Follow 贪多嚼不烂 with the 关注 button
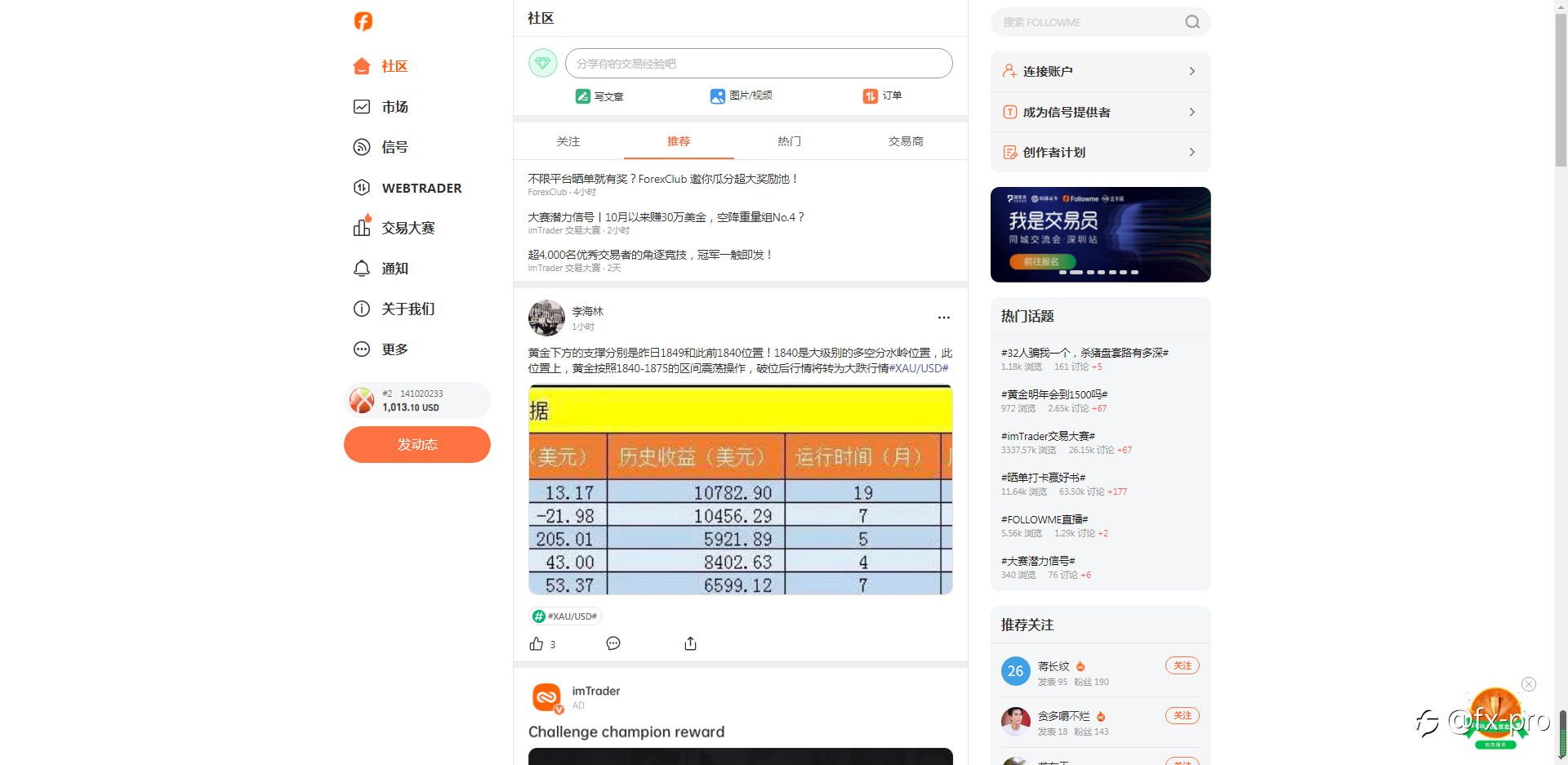The width and height of the screenshot is (1568, 765). (x=1183, y=715)
